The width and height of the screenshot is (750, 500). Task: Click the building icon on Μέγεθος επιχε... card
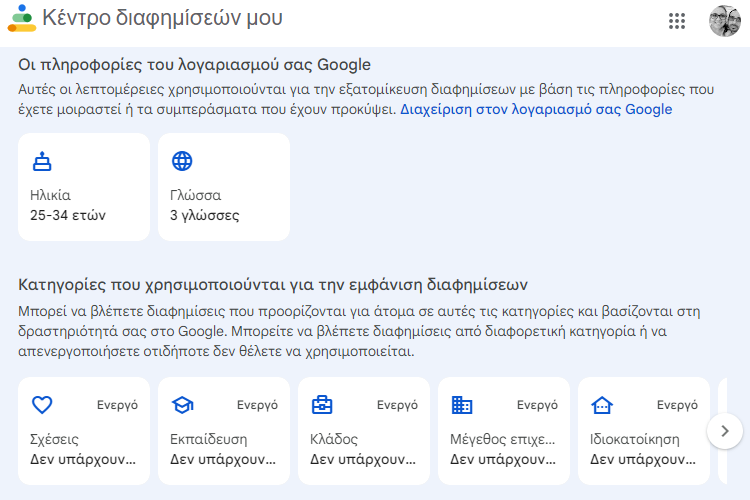pyautogui.click(x=462, y=405)
